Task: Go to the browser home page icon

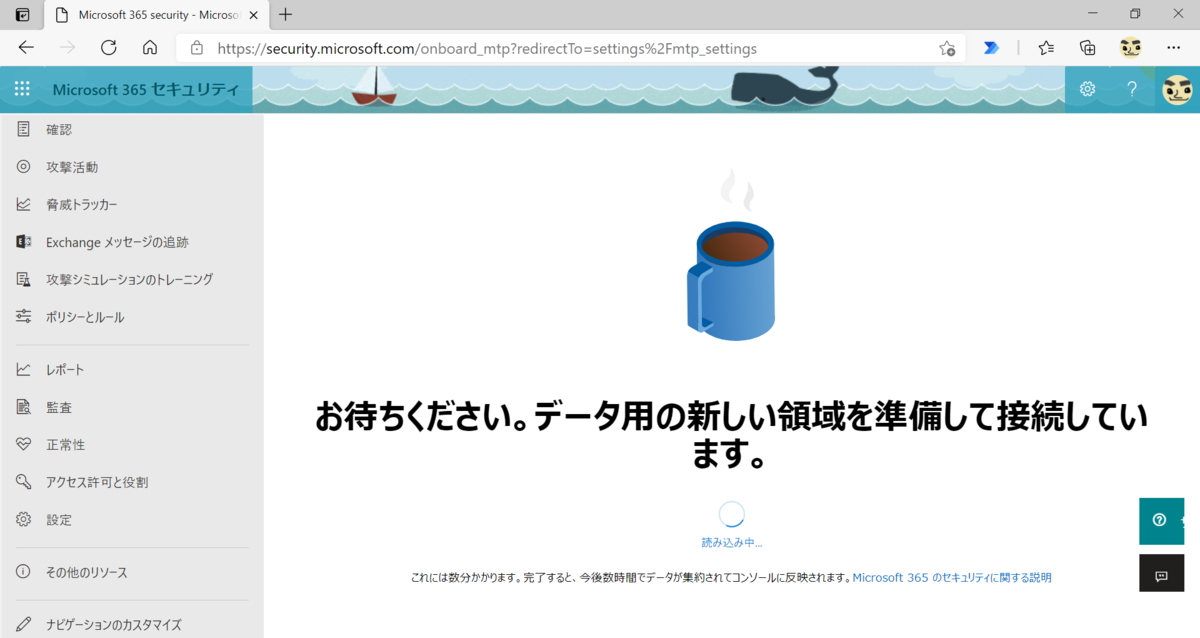Action: [x=150, y=48]
